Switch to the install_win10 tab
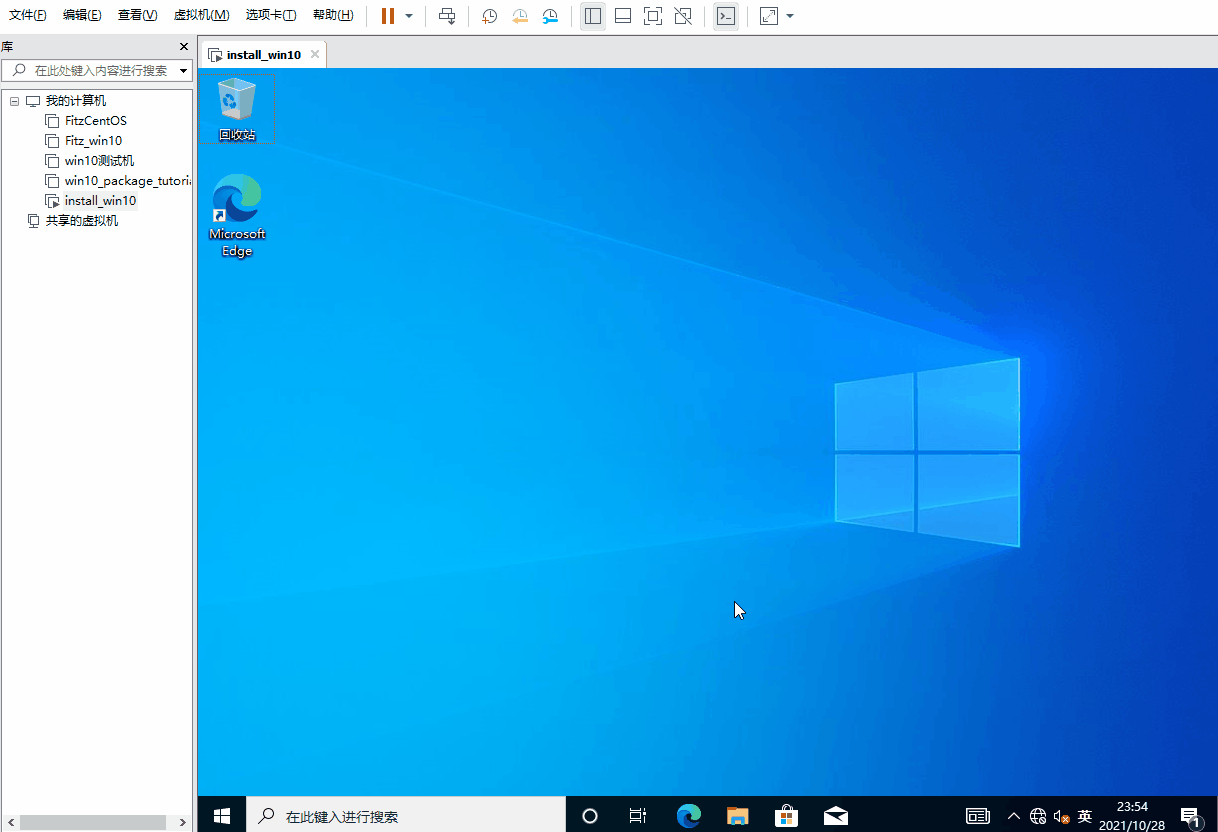The width and height of the screenshot is (1218, 832). click(x=263, y=55)
